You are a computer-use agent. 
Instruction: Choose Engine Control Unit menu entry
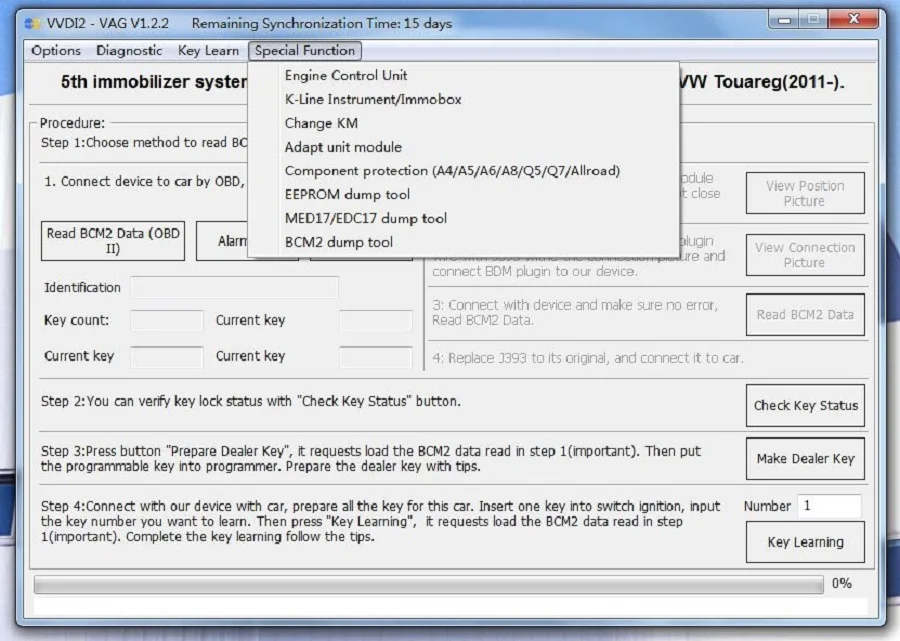(346, 75)
